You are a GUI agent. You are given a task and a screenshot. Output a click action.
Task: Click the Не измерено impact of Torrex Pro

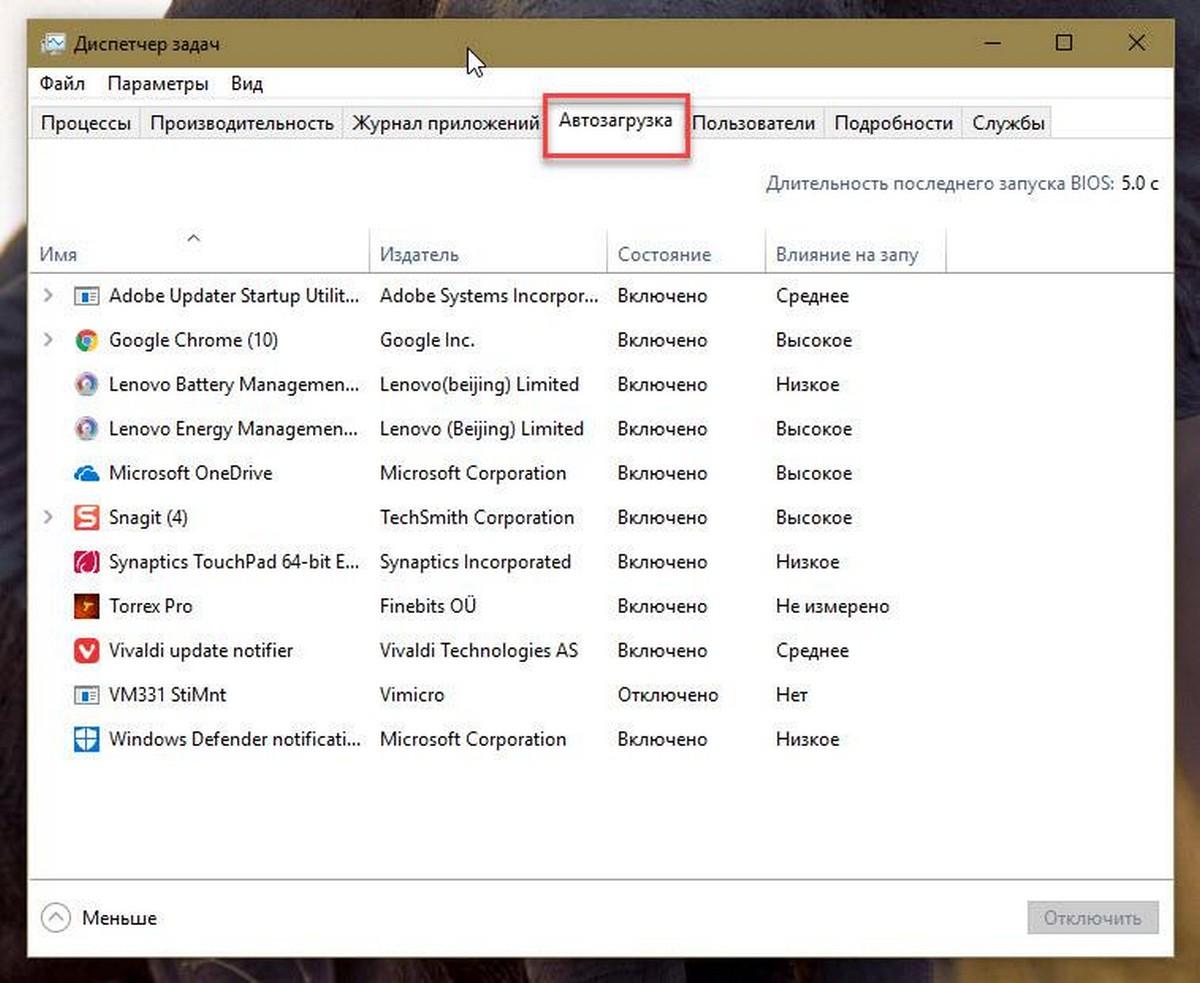[832, 606]
